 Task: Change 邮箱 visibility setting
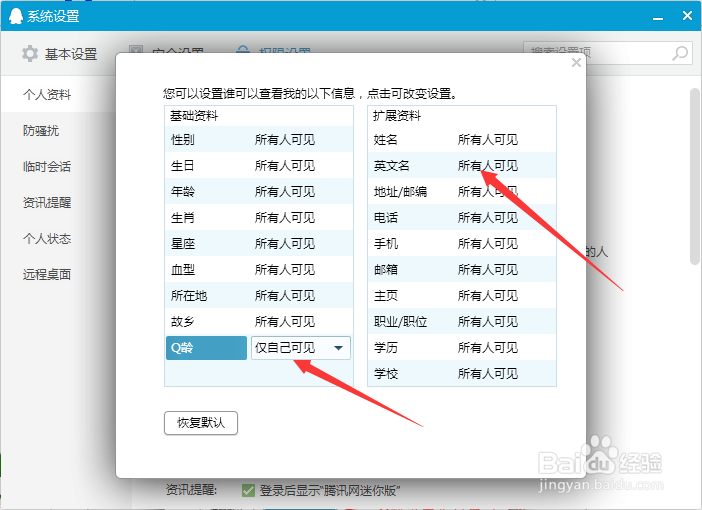coord(488,270)
